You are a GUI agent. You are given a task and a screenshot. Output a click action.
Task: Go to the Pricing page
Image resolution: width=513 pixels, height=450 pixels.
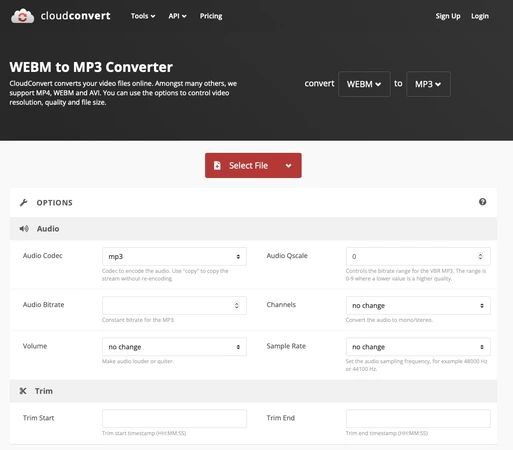click(x=211, y=16)
